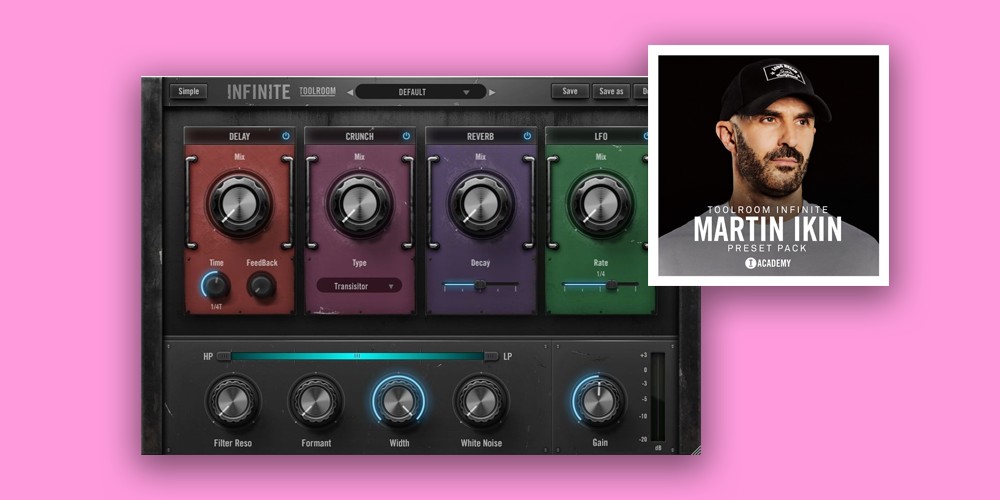This screenshot has height=500, width=1000.
Task: Click the Formant knob
Action: (315, 401)
